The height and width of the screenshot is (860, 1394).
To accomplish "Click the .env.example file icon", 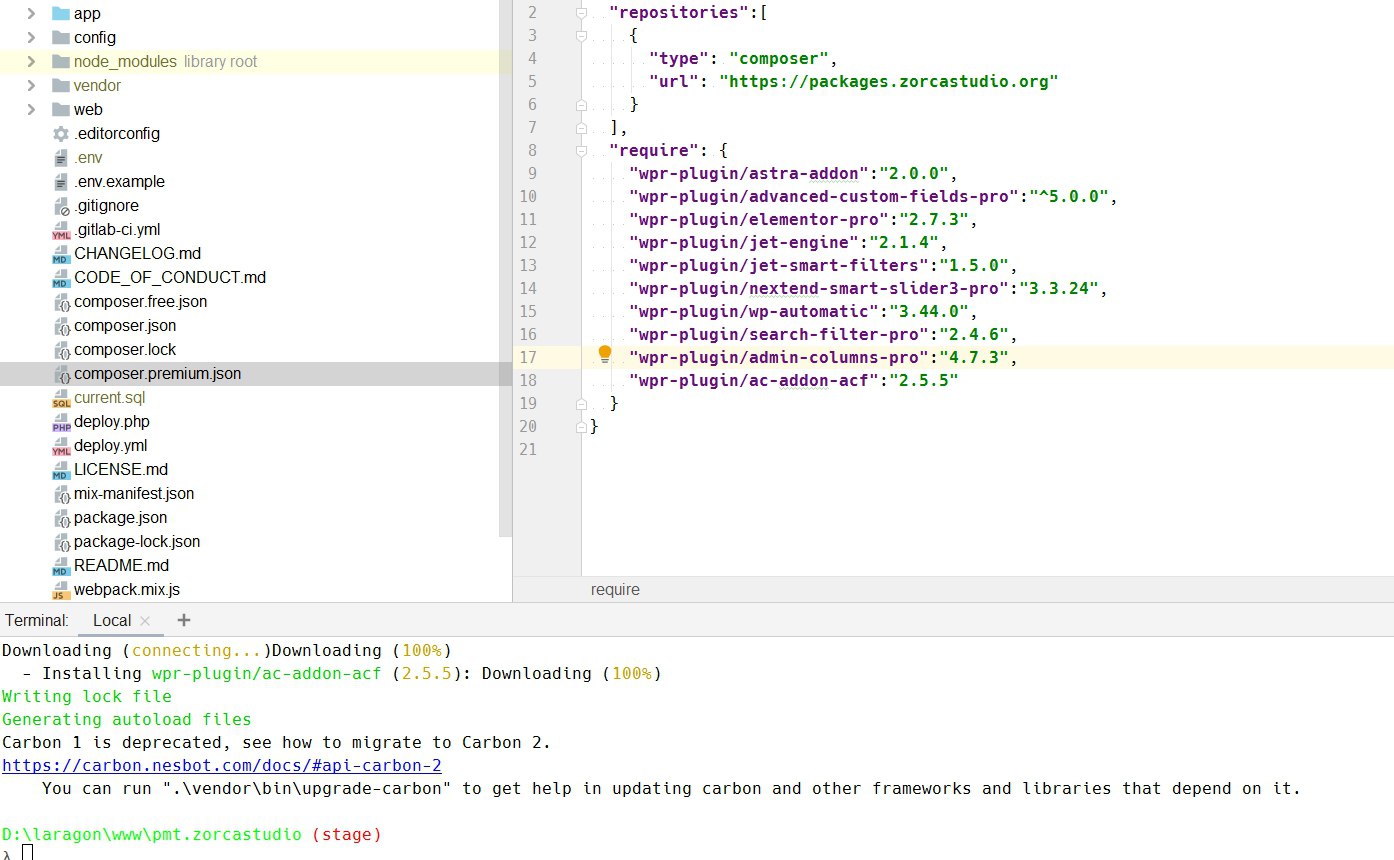I will (x=61, y=181).
